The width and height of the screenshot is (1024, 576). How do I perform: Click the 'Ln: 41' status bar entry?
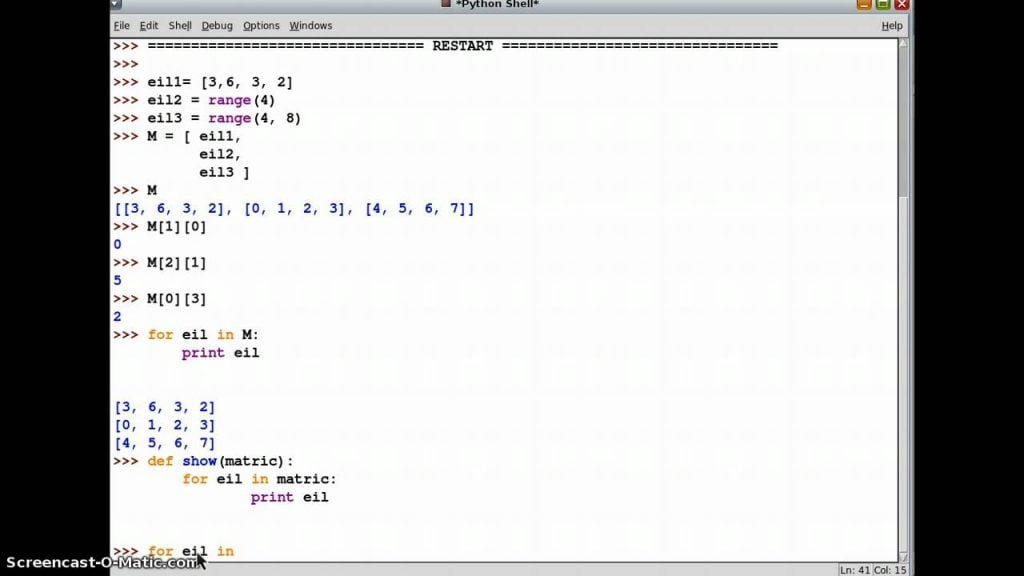pos(855,570)
